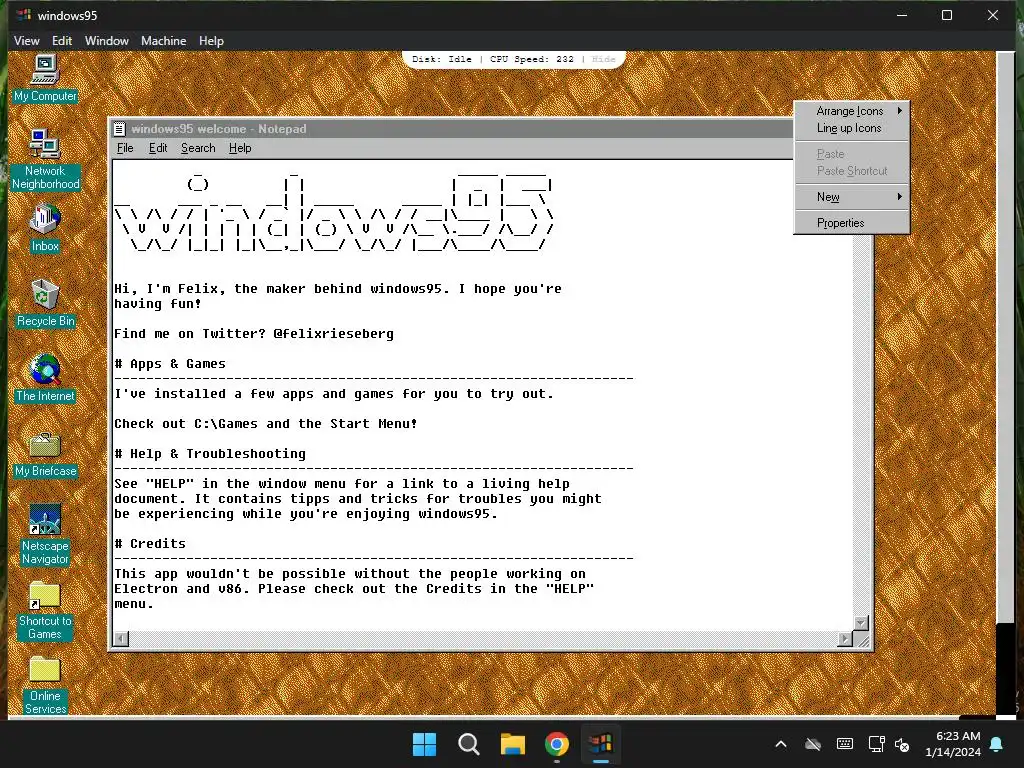This screenshot has width=1024, height=768.
Task: Click the grayed Paste Shortcut entry
Action: coord(852,171)
